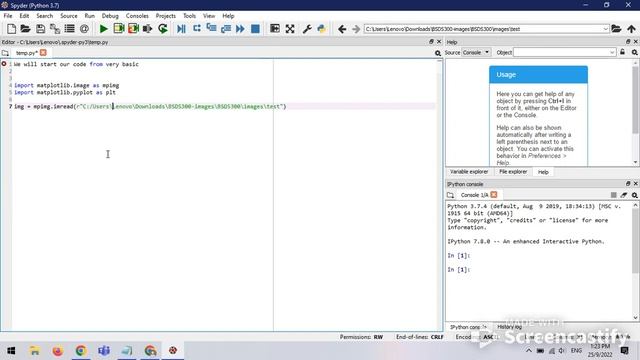The image size is (640, 360).
Task: Go forward with the right arrow
Action: [x=356, y=29]
